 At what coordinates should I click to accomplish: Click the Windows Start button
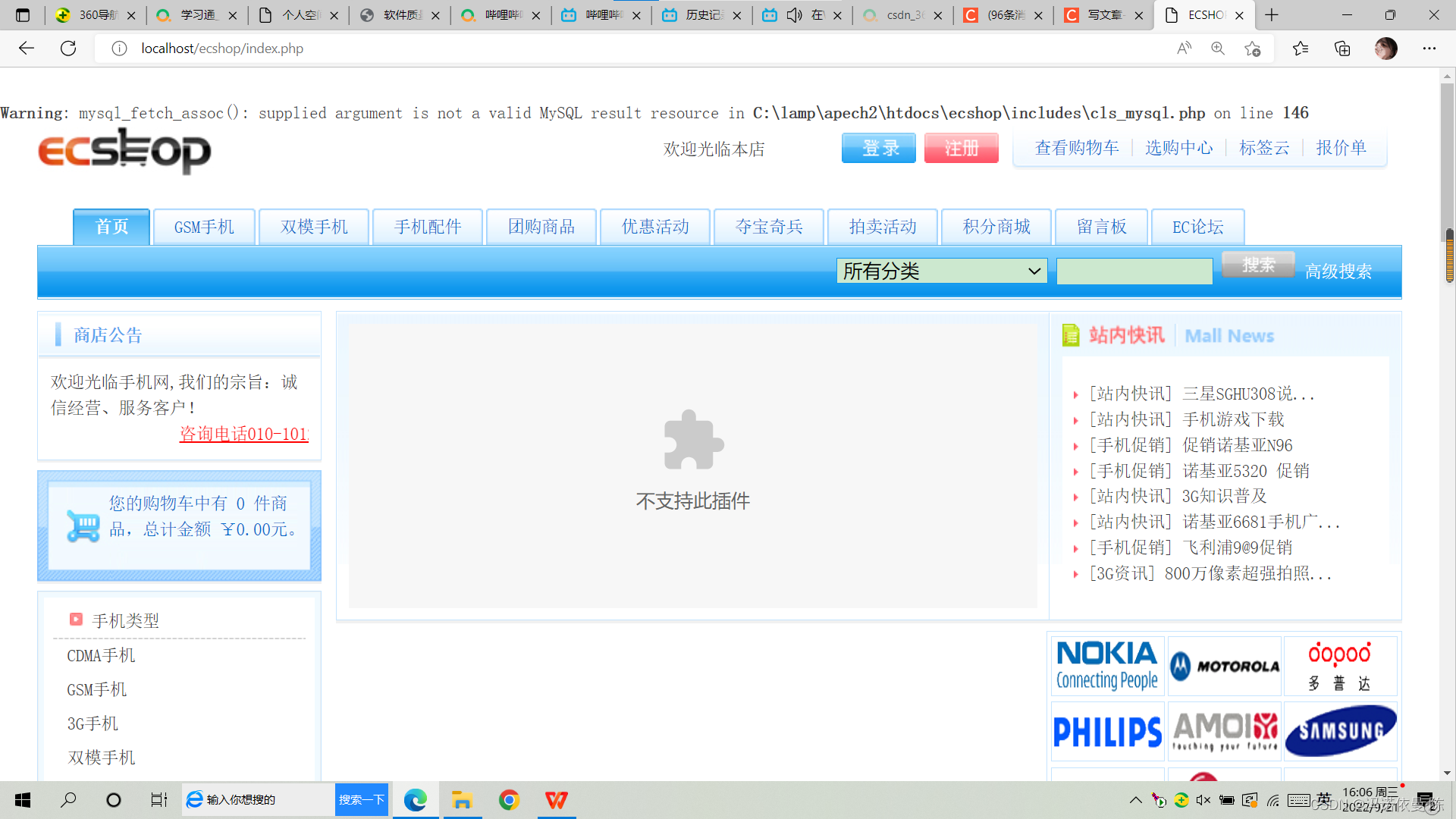[22, 799]
